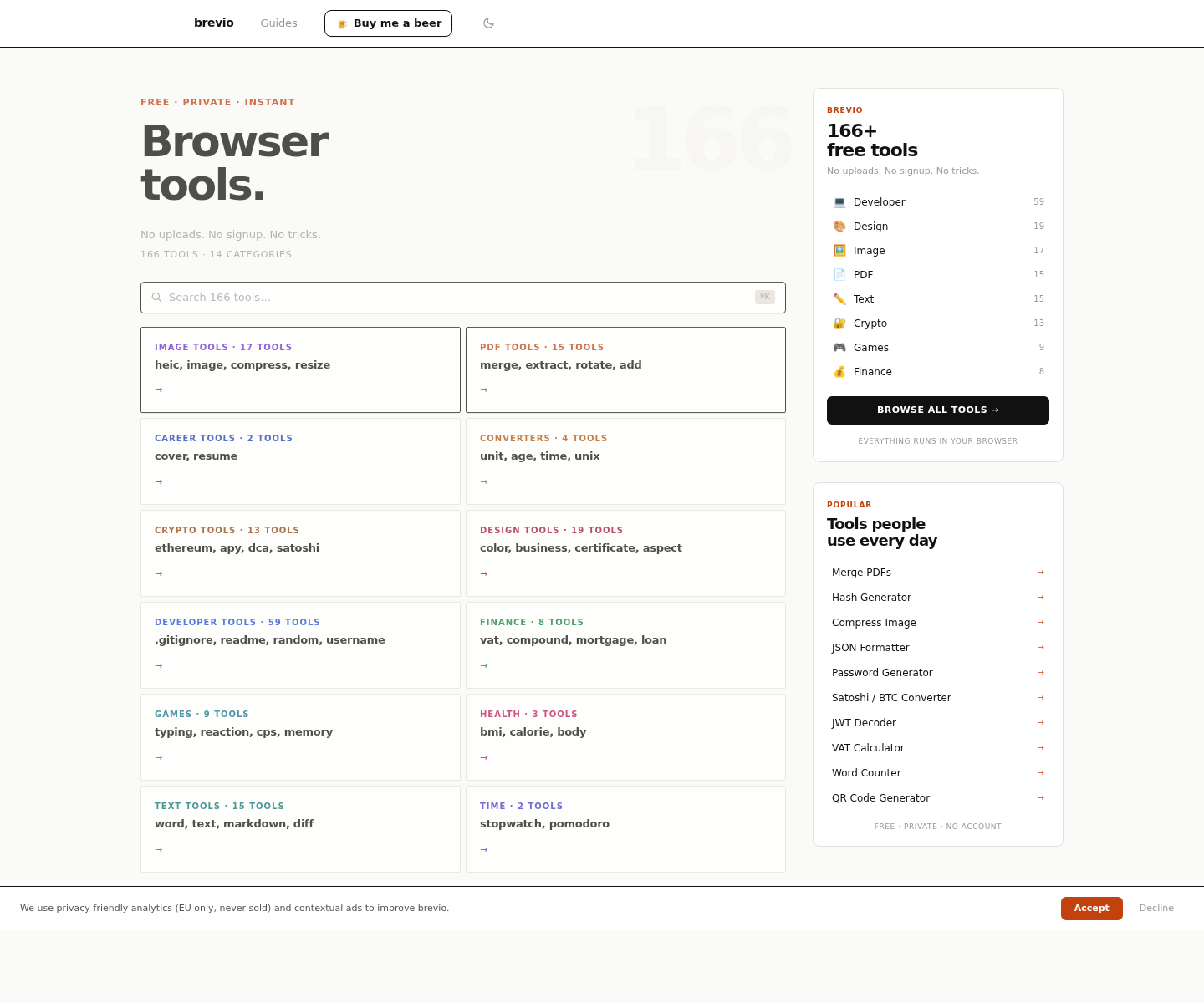The height and width of the screenshot is (1003, 1204).
Task: Open QR Code Generator from the popular list
Action: click(x=938, y=798)
